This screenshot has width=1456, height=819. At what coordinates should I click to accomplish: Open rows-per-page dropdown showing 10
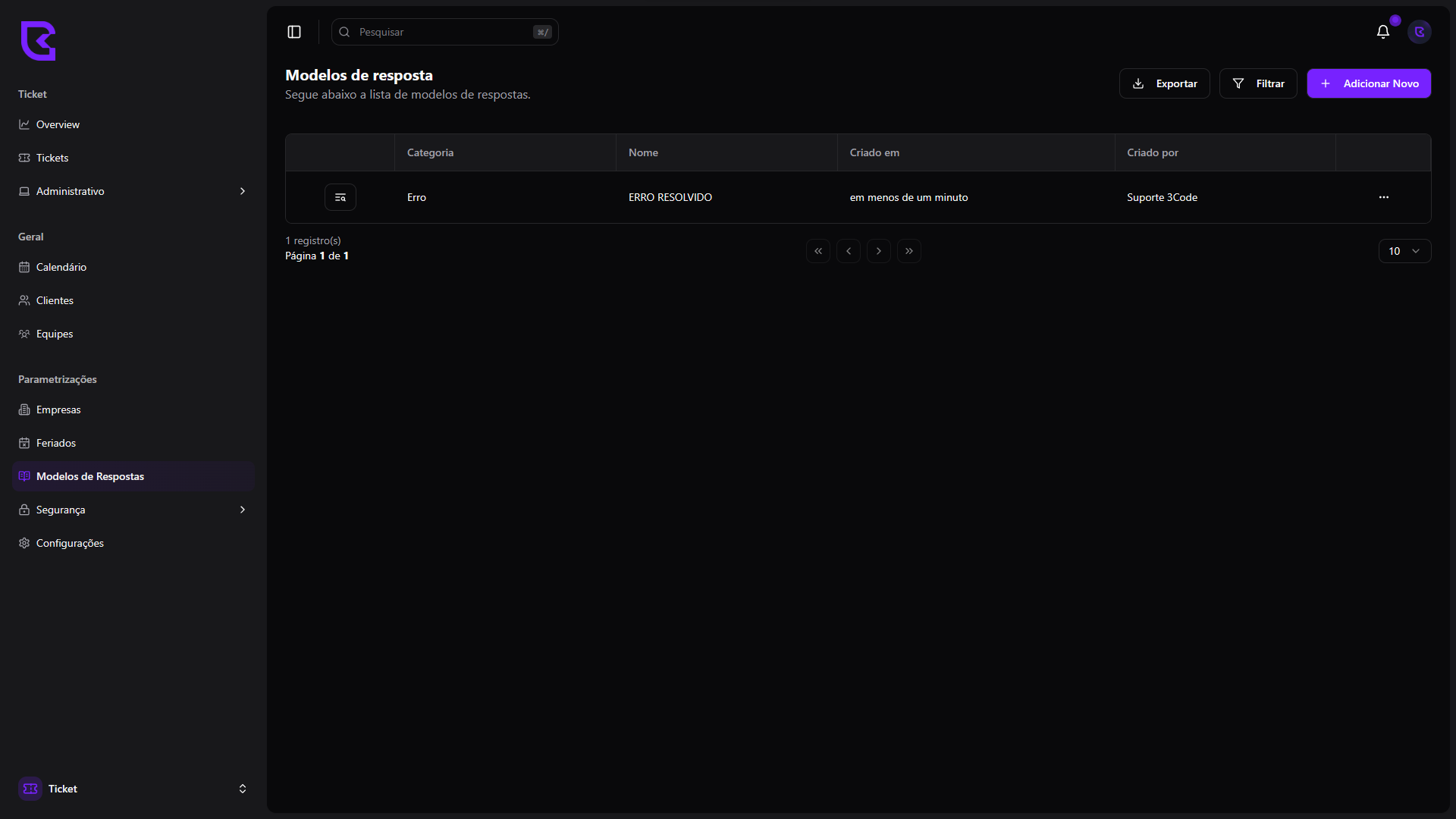tap(1404, 251)
